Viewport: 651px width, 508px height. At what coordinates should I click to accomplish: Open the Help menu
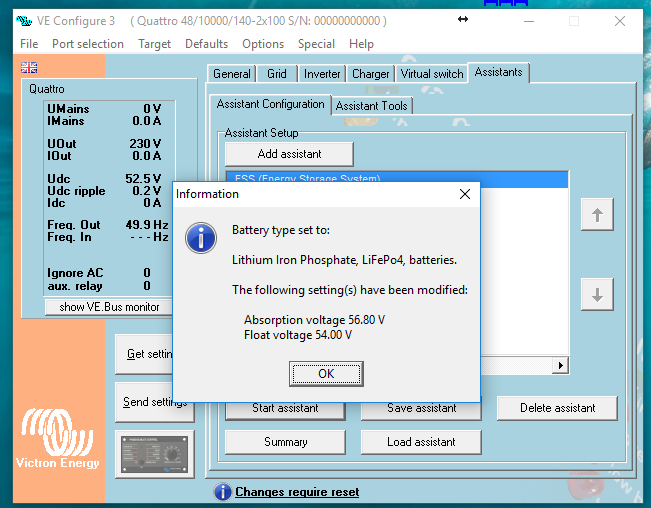coord(361,44)
